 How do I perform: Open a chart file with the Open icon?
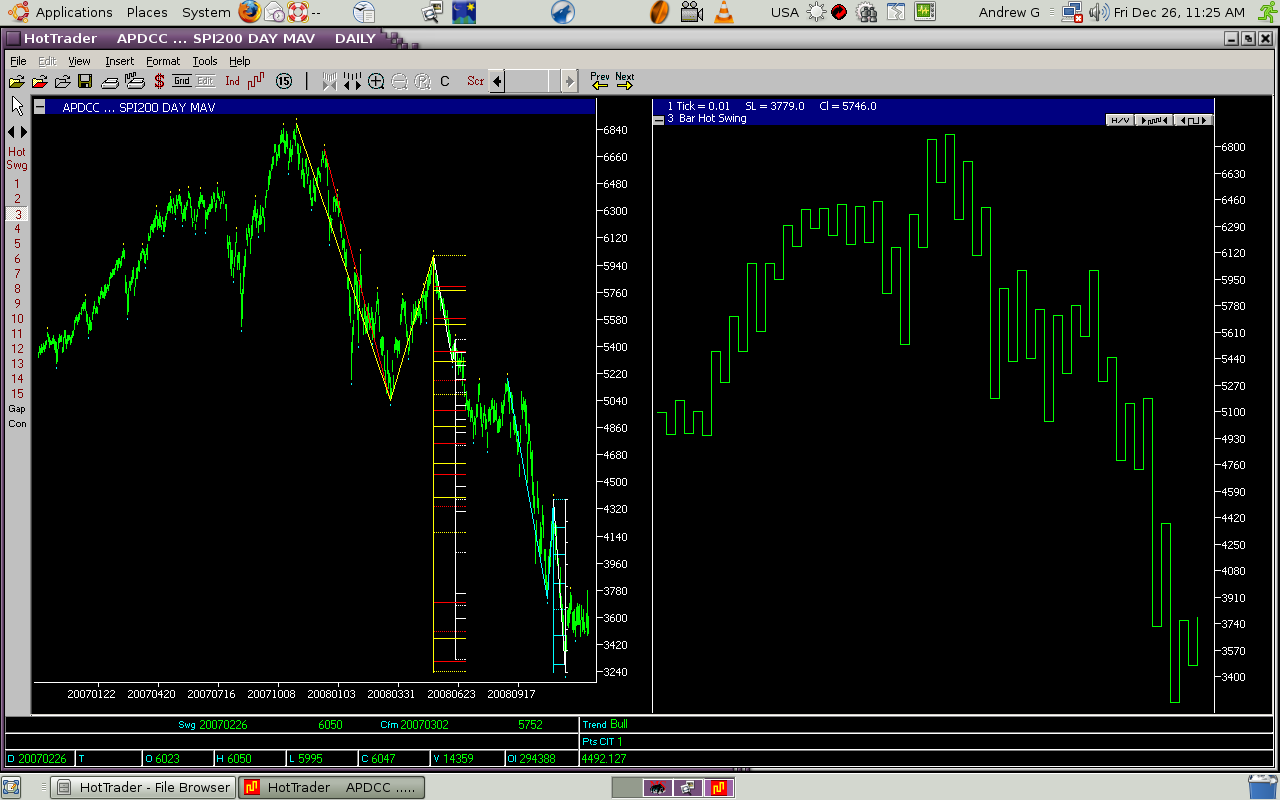tap(18, 81)
